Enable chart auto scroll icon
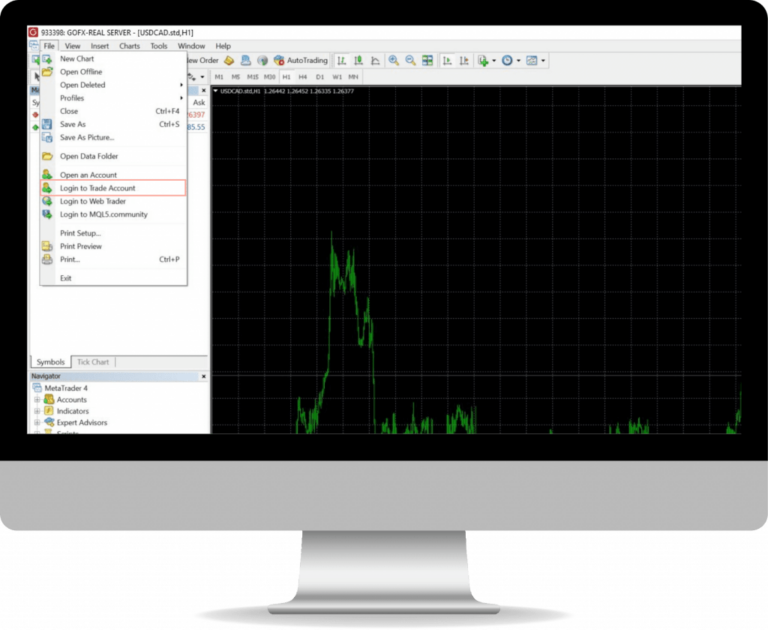Screen dimensions: 768x630 [x=447, y=60]
